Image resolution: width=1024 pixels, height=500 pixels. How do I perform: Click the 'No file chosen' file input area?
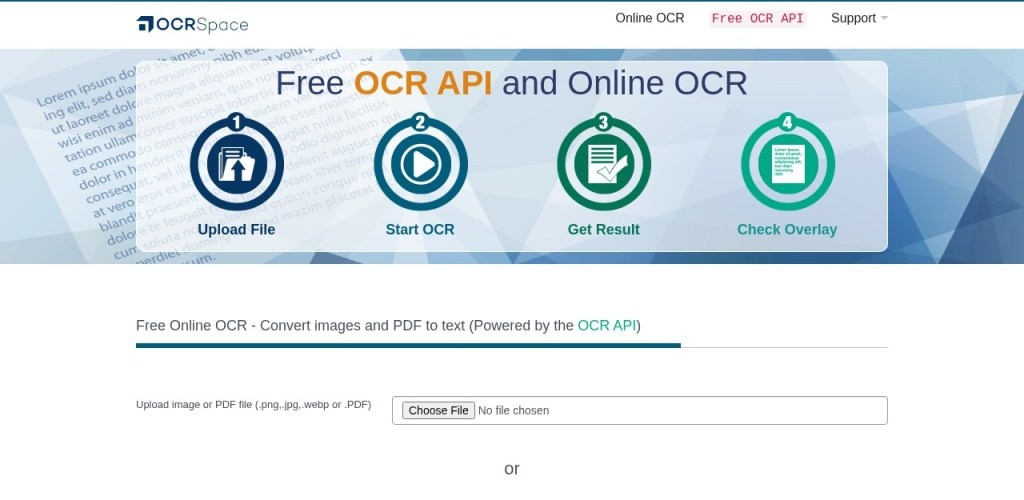(513, 410)
